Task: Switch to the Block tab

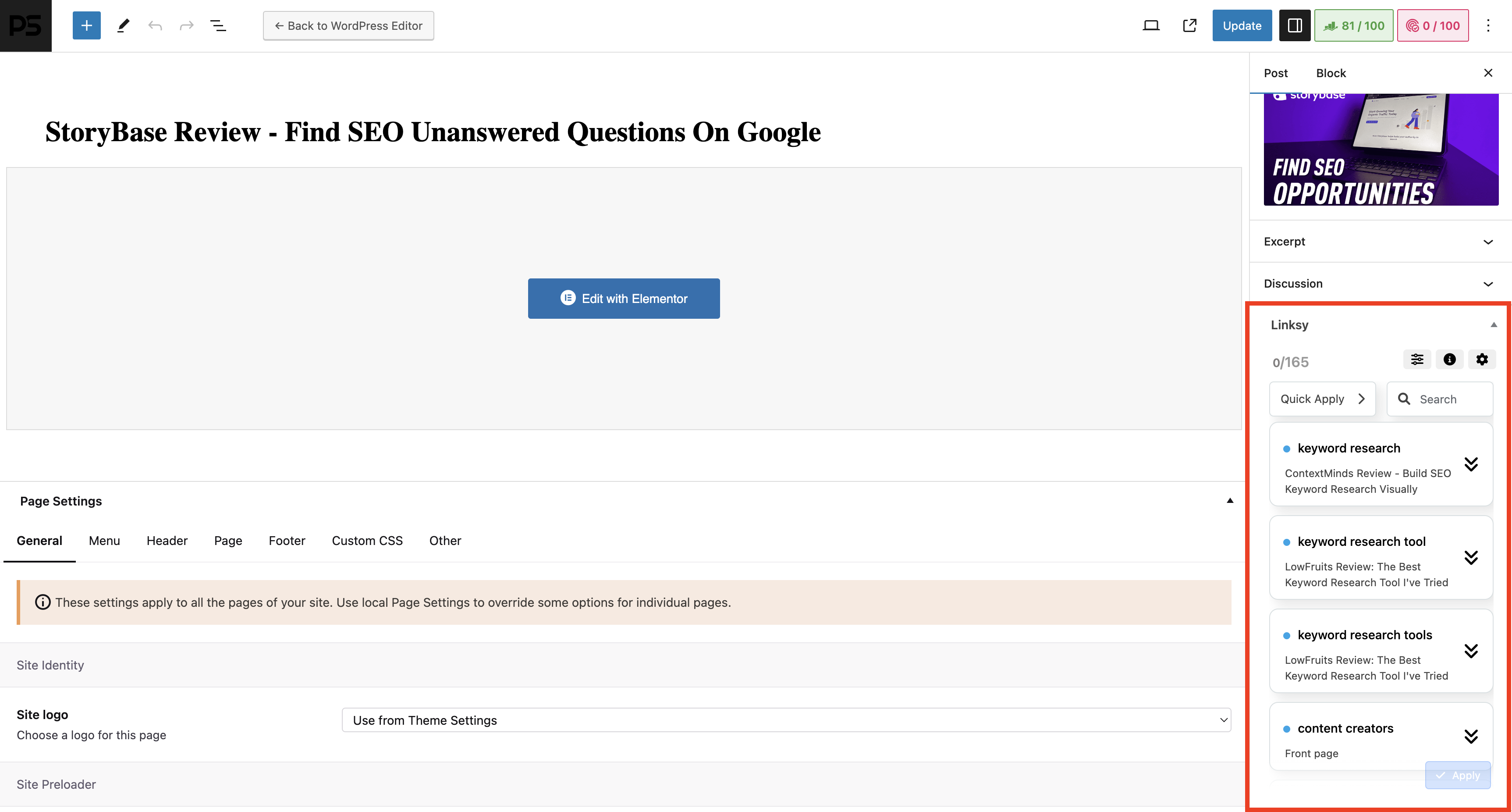Action: pyautogui.click(x=1331, y=73)
